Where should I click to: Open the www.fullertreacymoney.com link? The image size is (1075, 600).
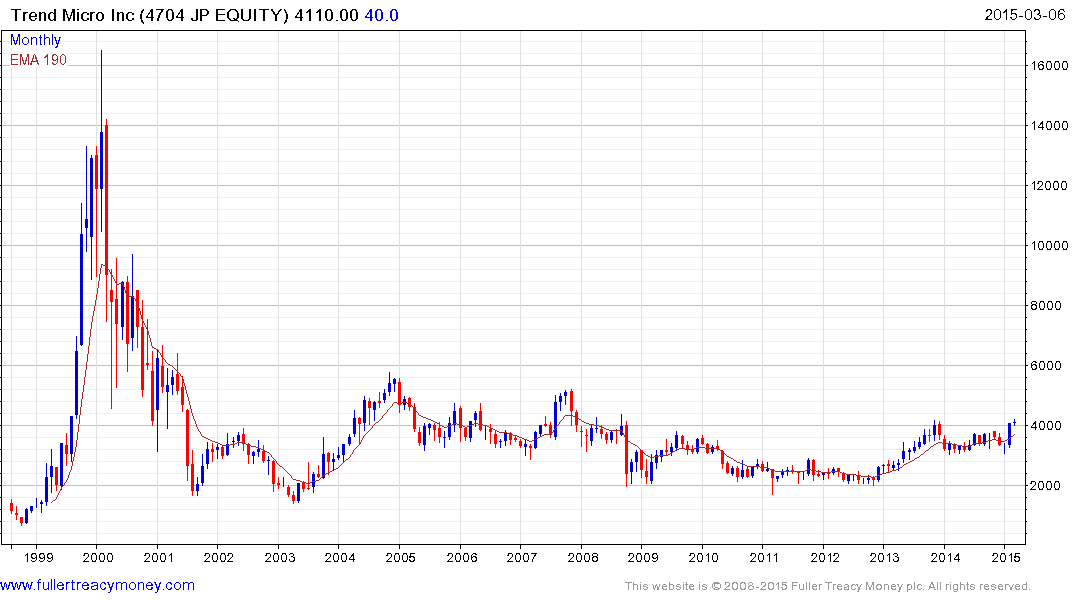97,585
